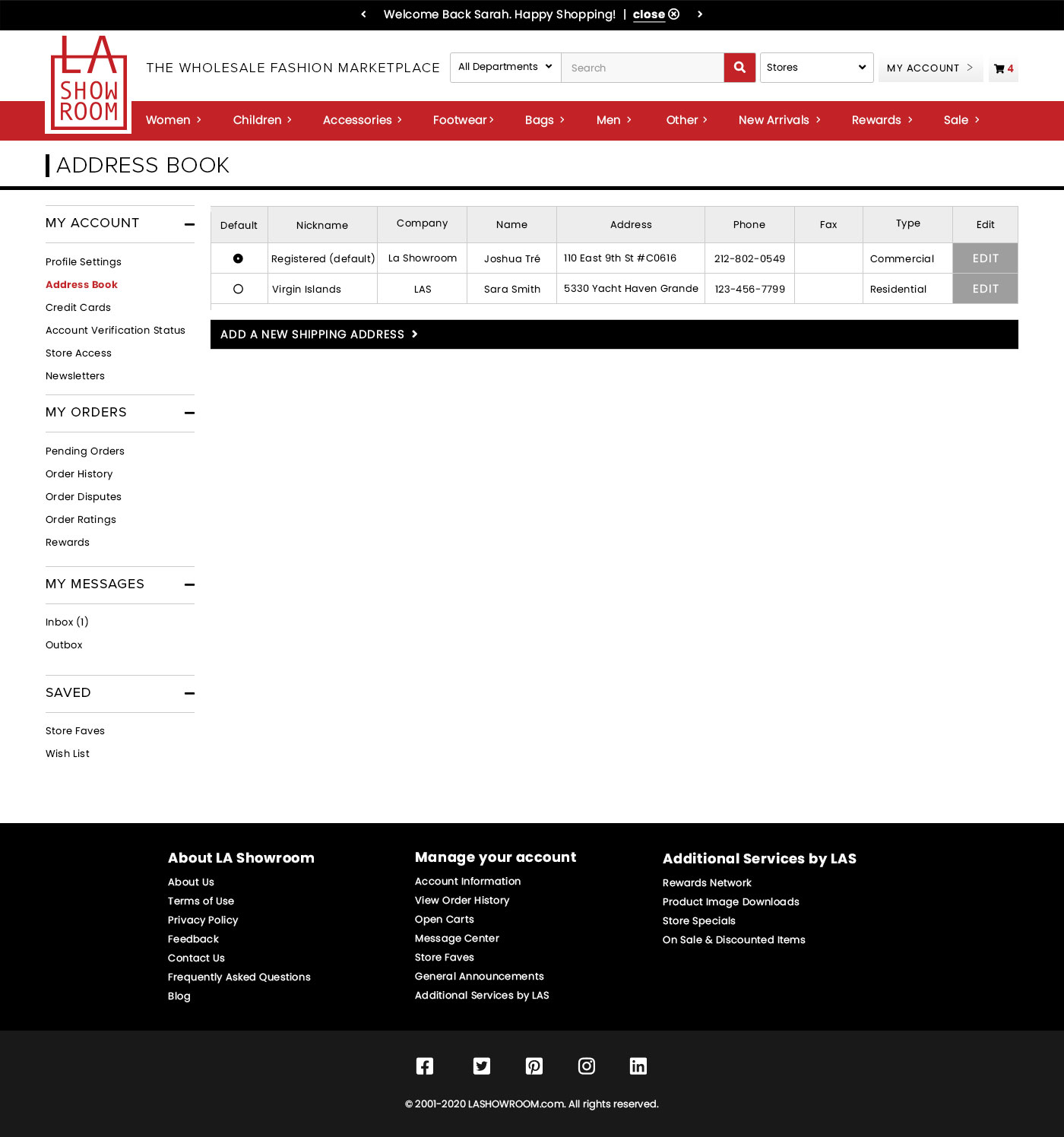Collapse the My Orders sidebar section
The width and height of the screenshot is (1064, 1137).
point(189,413)
